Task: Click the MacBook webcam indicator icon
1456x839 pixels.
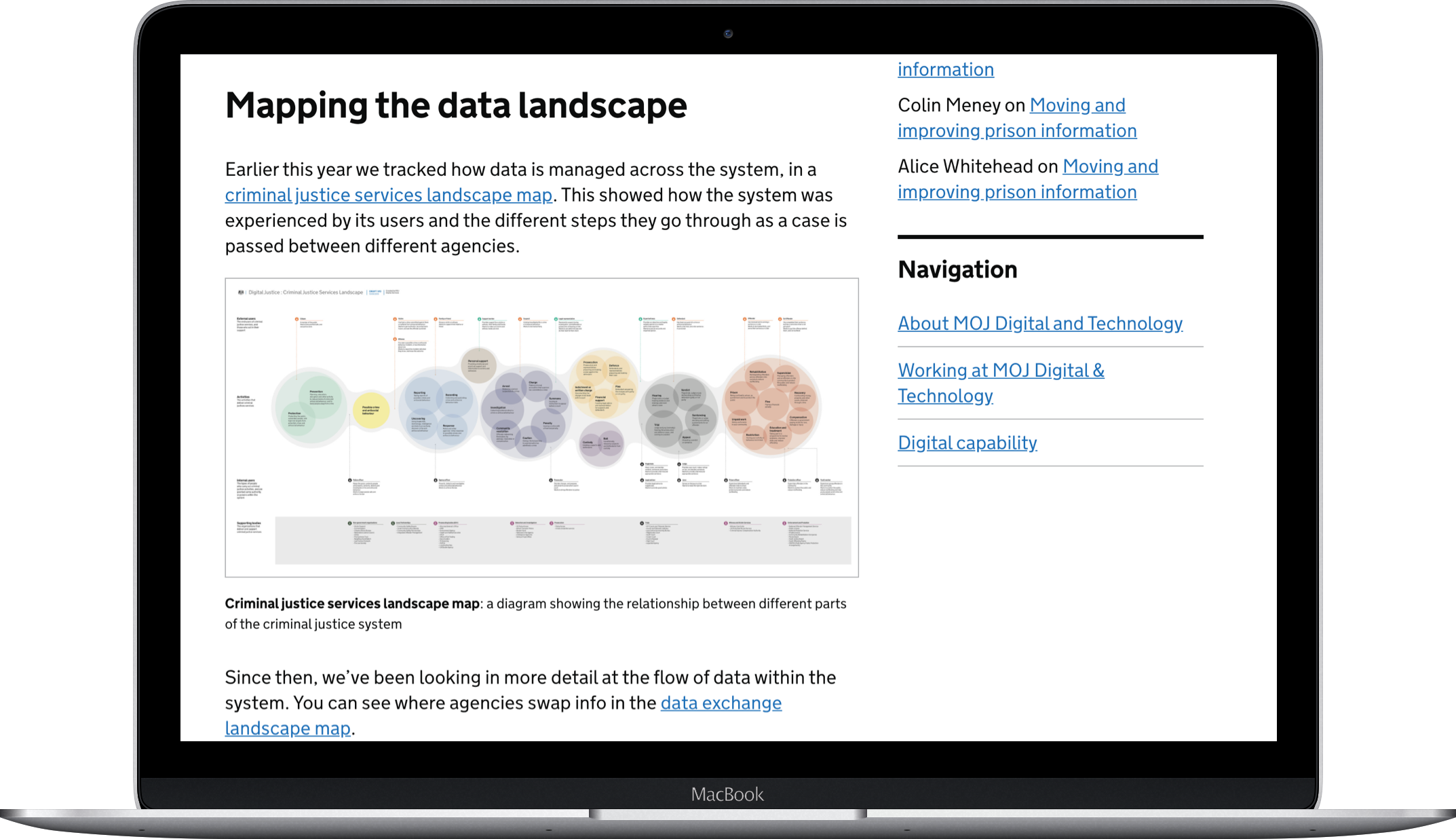Action: pos(729,33)
